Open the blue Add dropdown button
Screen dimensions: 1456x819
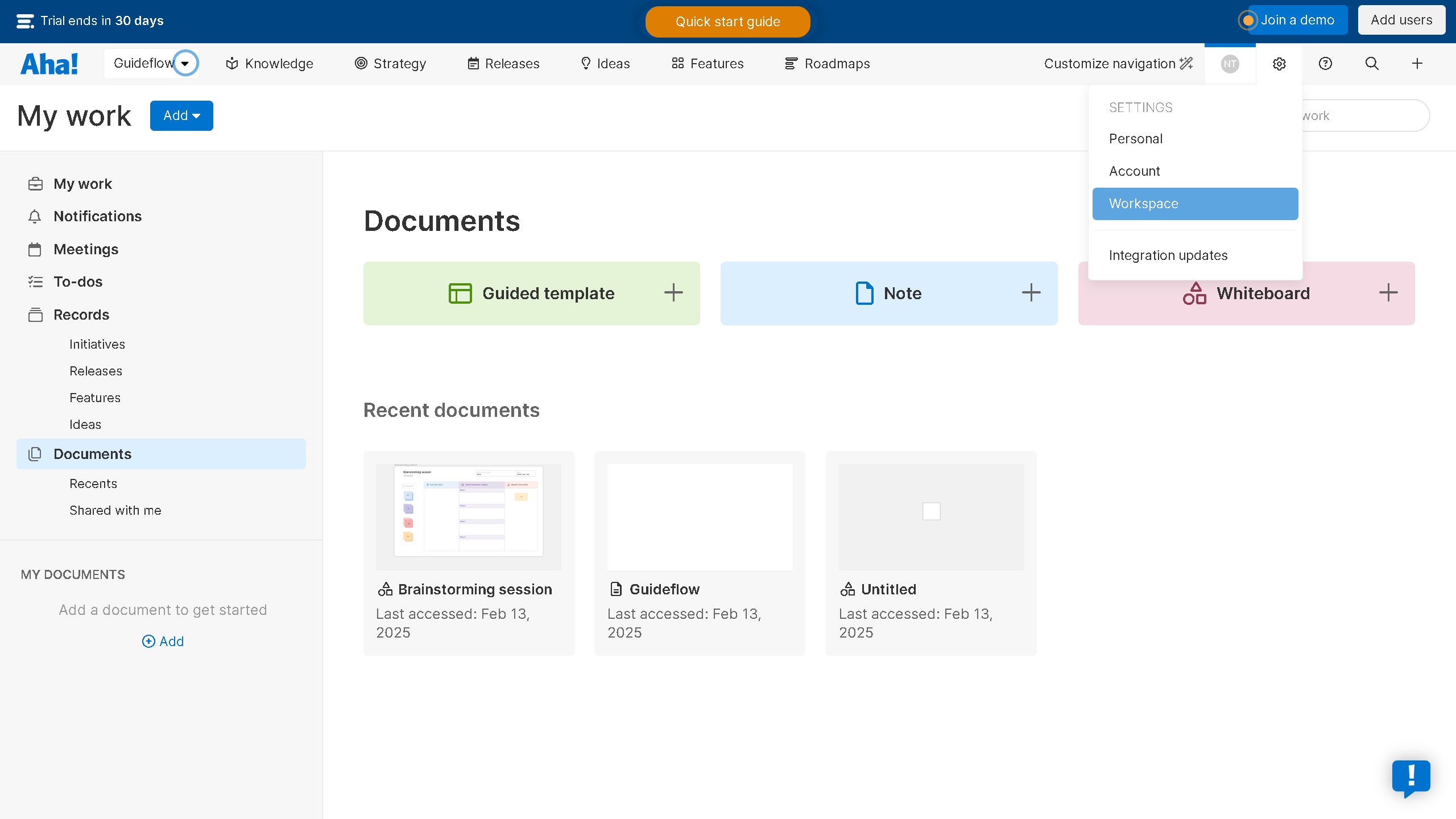(x=181, y=115)
